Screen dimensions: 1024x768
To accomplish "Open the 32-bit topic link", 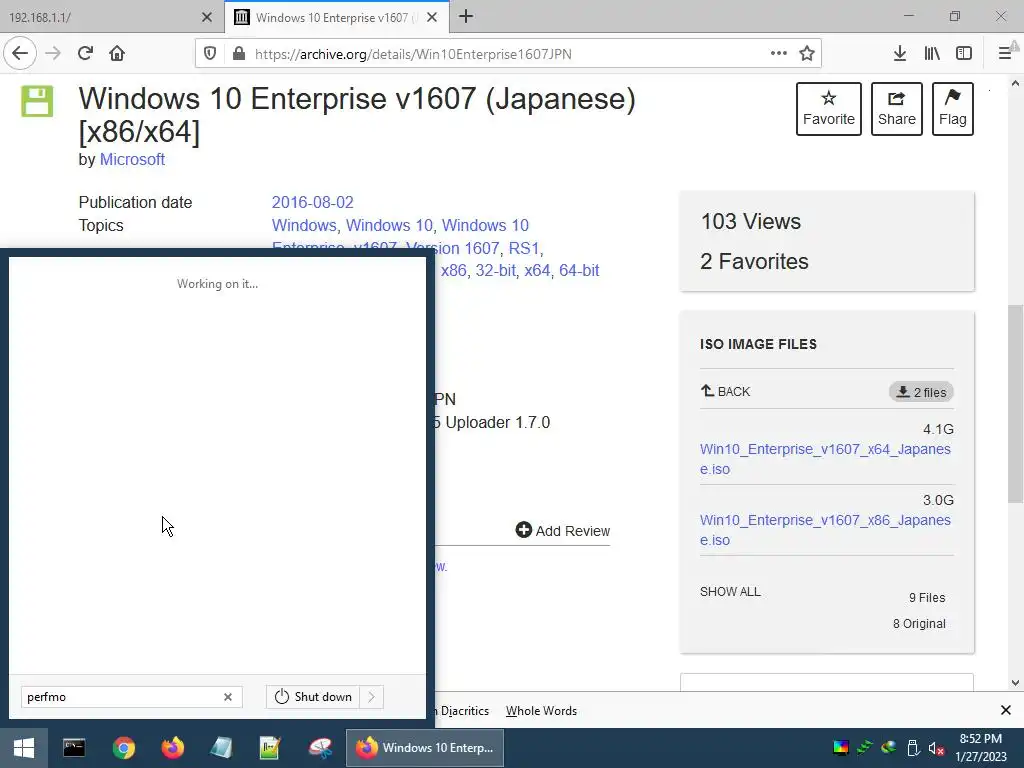I will (x=495, y=270).
